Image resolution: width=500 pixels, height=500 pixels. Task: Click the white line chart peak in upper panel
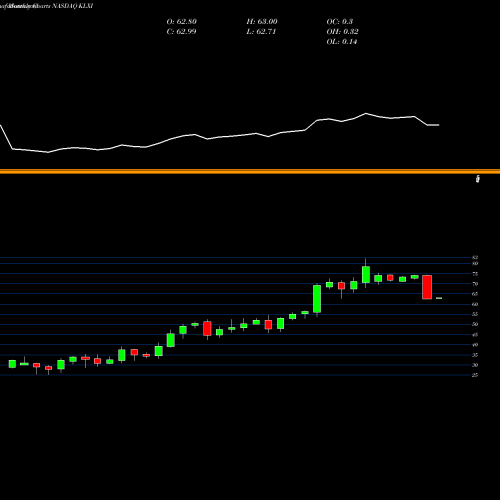[366, 114]
